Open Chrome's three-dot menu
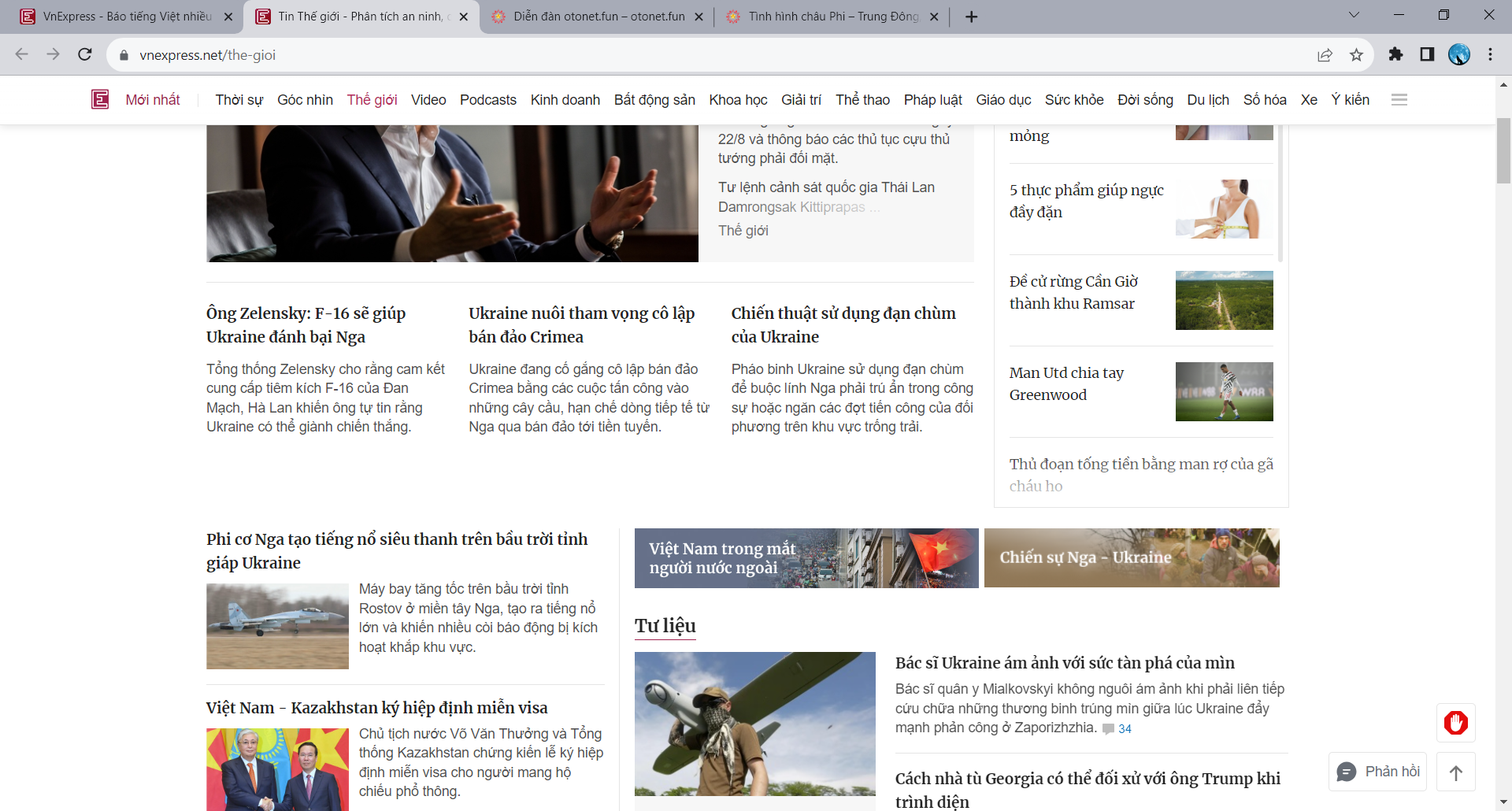 [1490, 54]
